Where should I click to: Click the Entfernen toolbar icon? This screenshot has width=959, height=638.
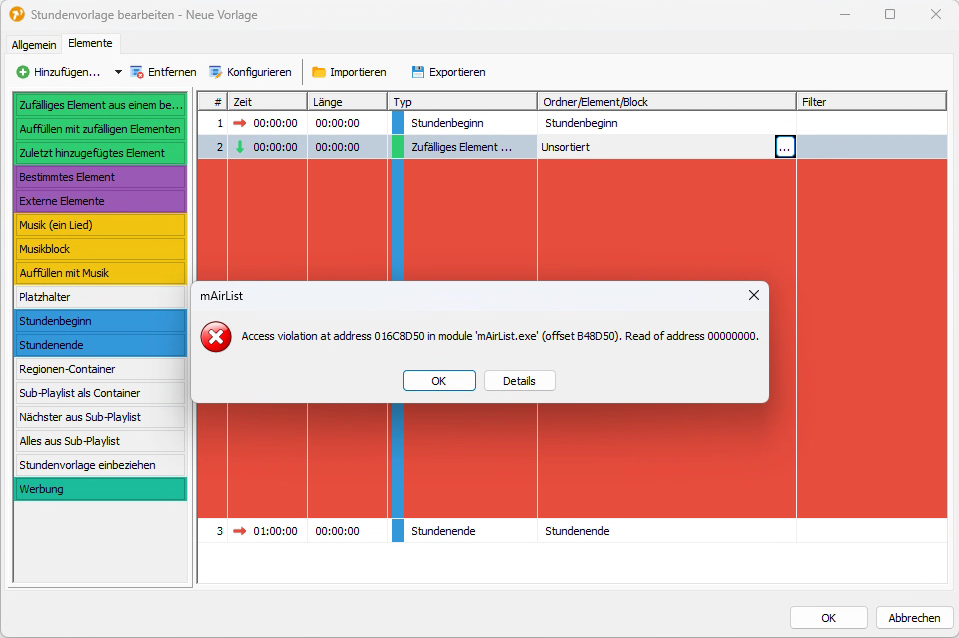point(137,72)
